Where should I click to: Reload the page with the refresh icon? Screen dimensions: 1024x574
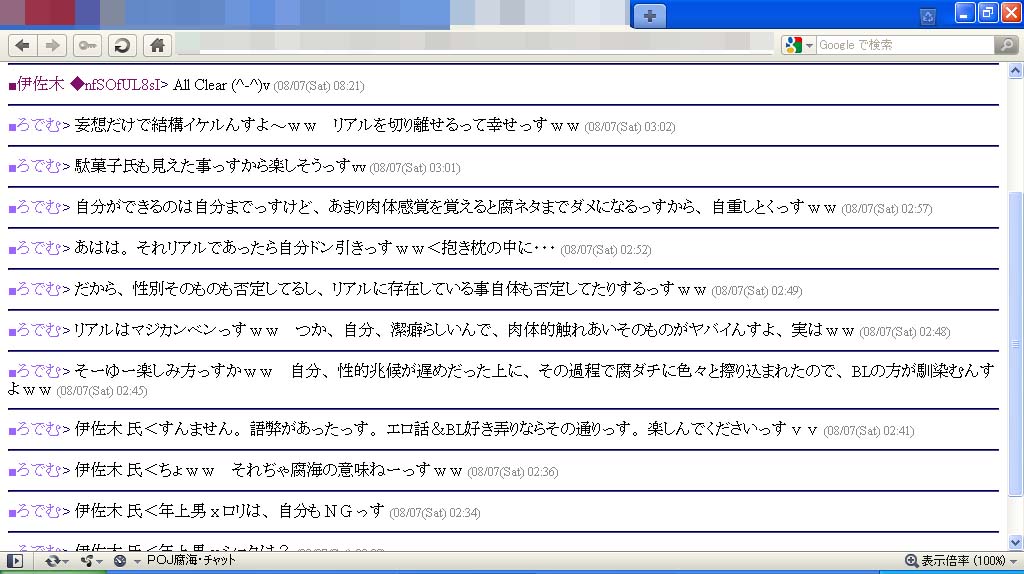(x=122, y=45)
